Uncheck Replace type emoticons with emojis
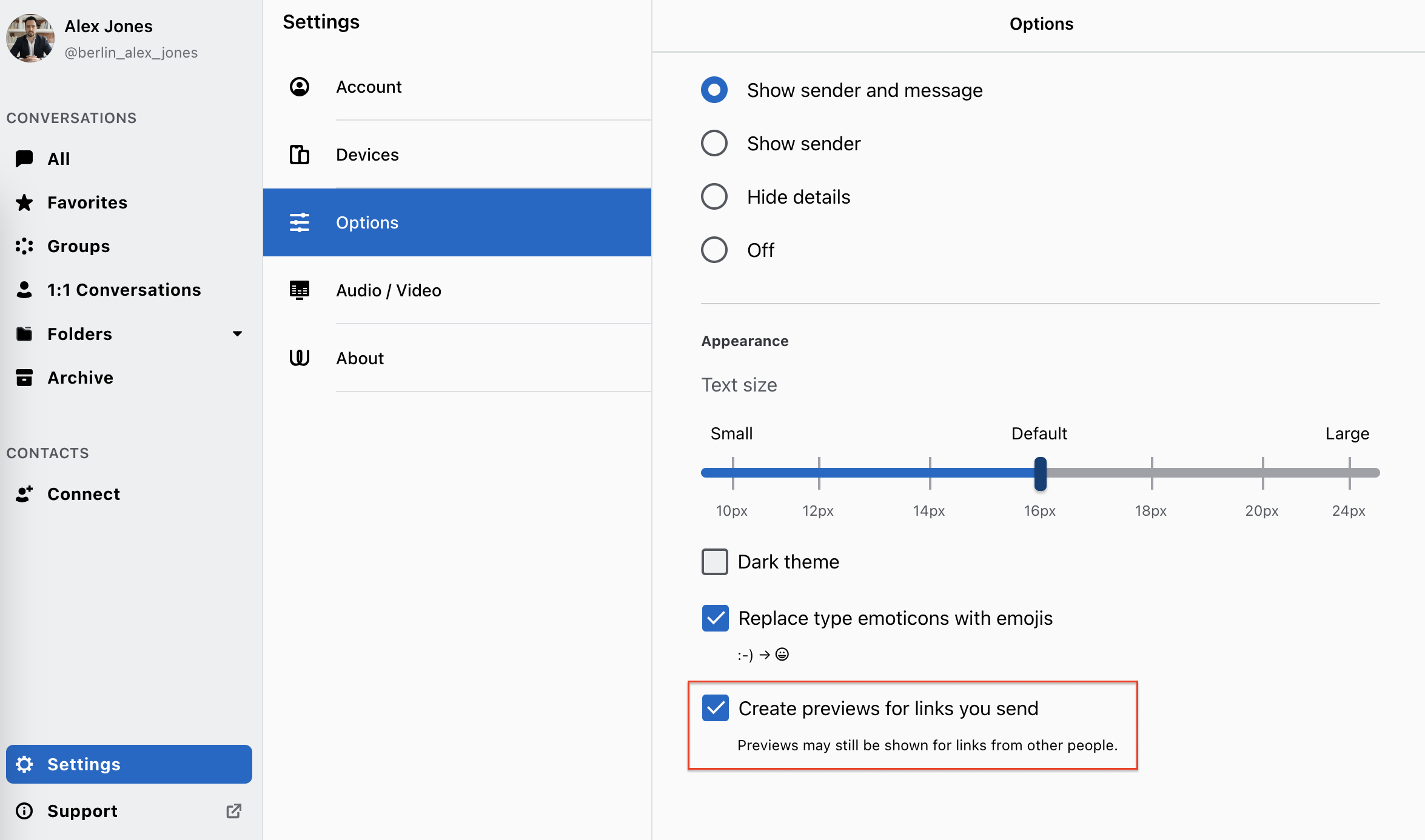 click(716, 618)
